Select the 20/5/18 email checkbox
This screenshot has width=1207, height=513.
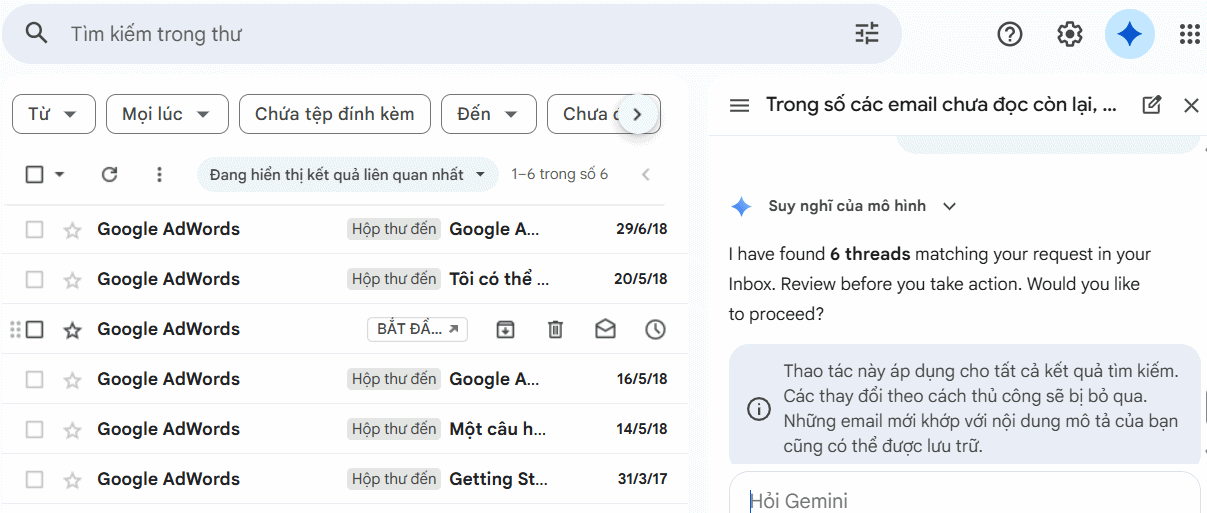click(x=34, y=279)
